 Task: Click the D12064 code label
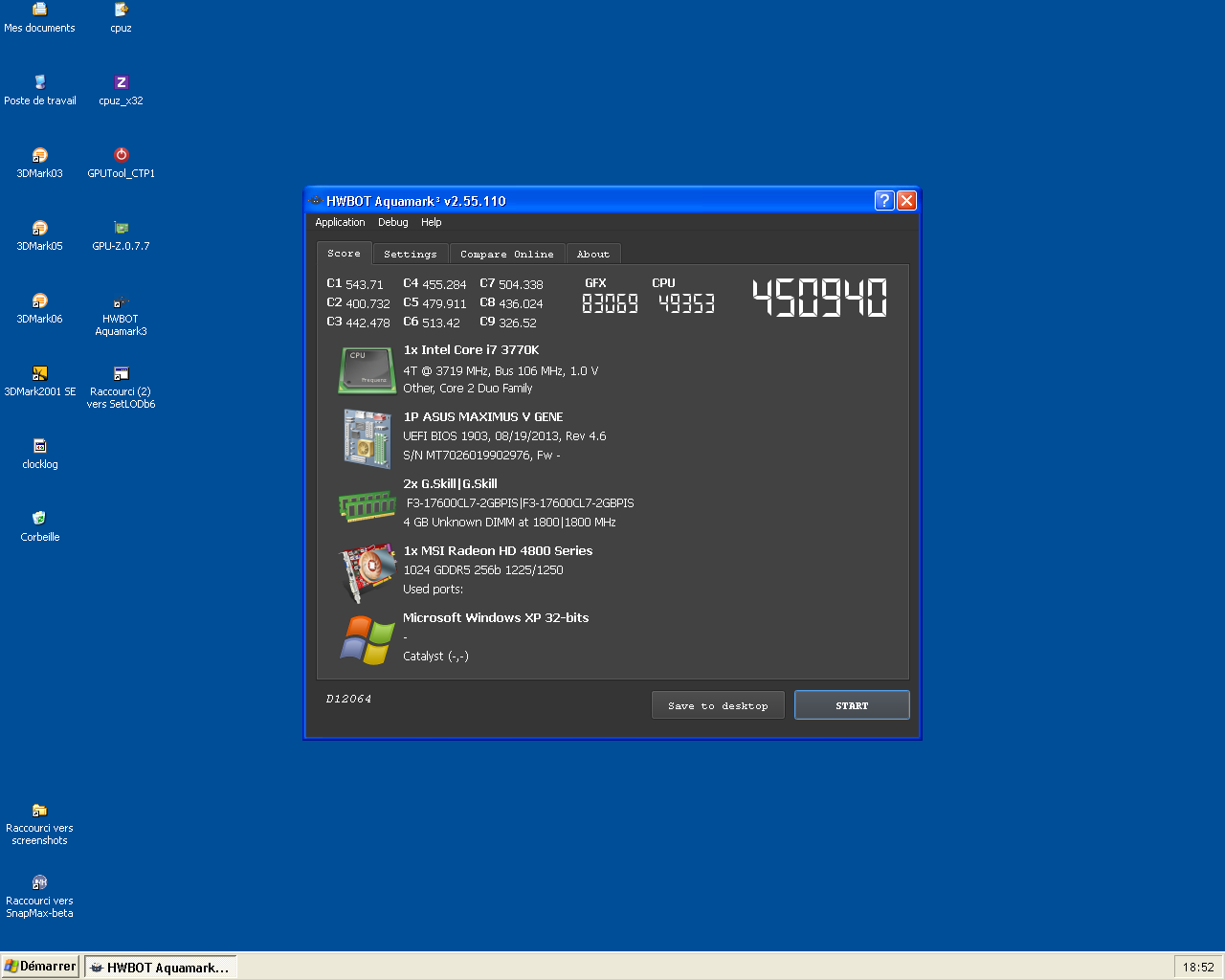pos(348,699)
